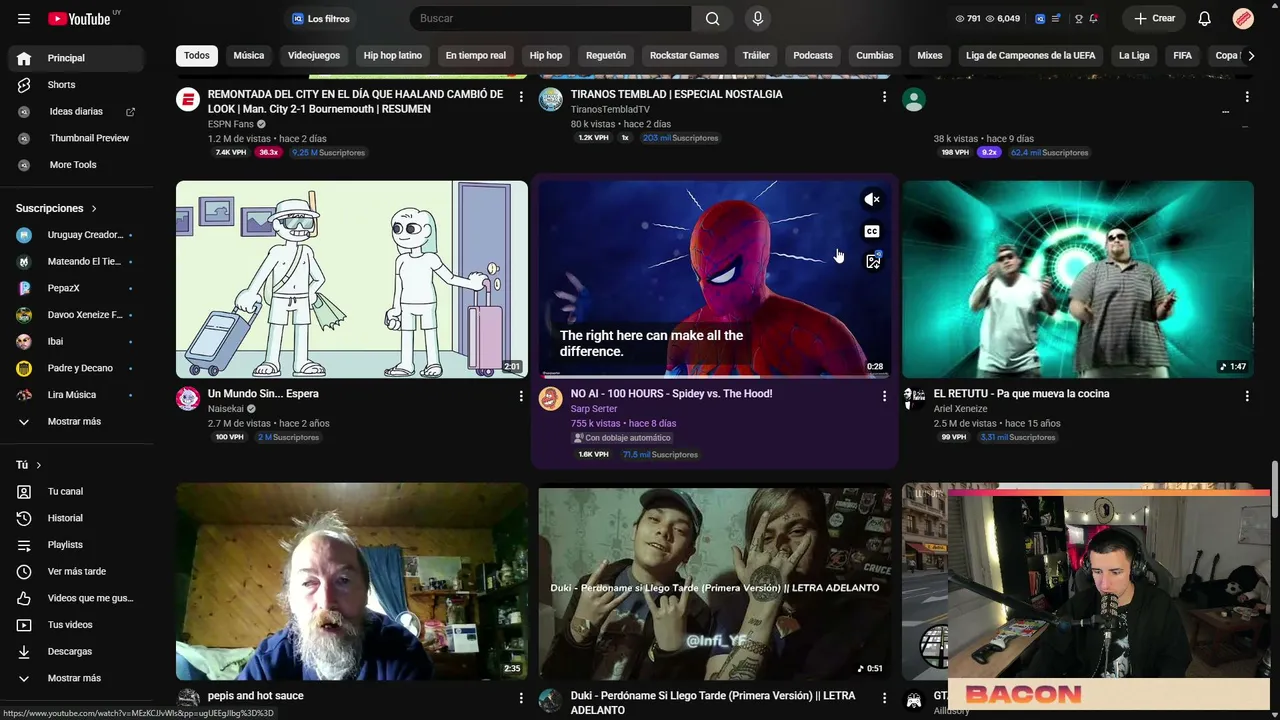Click the Buscar search field
Viewport: 1280px width, 720px height.
(550, 19)
